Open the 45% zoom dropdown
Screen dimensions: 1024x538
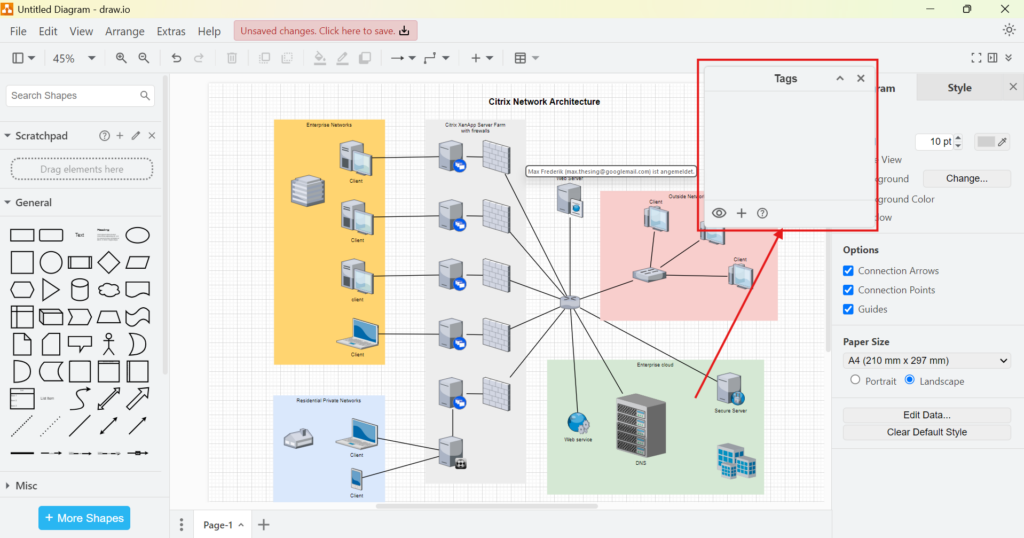pyautogui.click(x=74, y=58)
